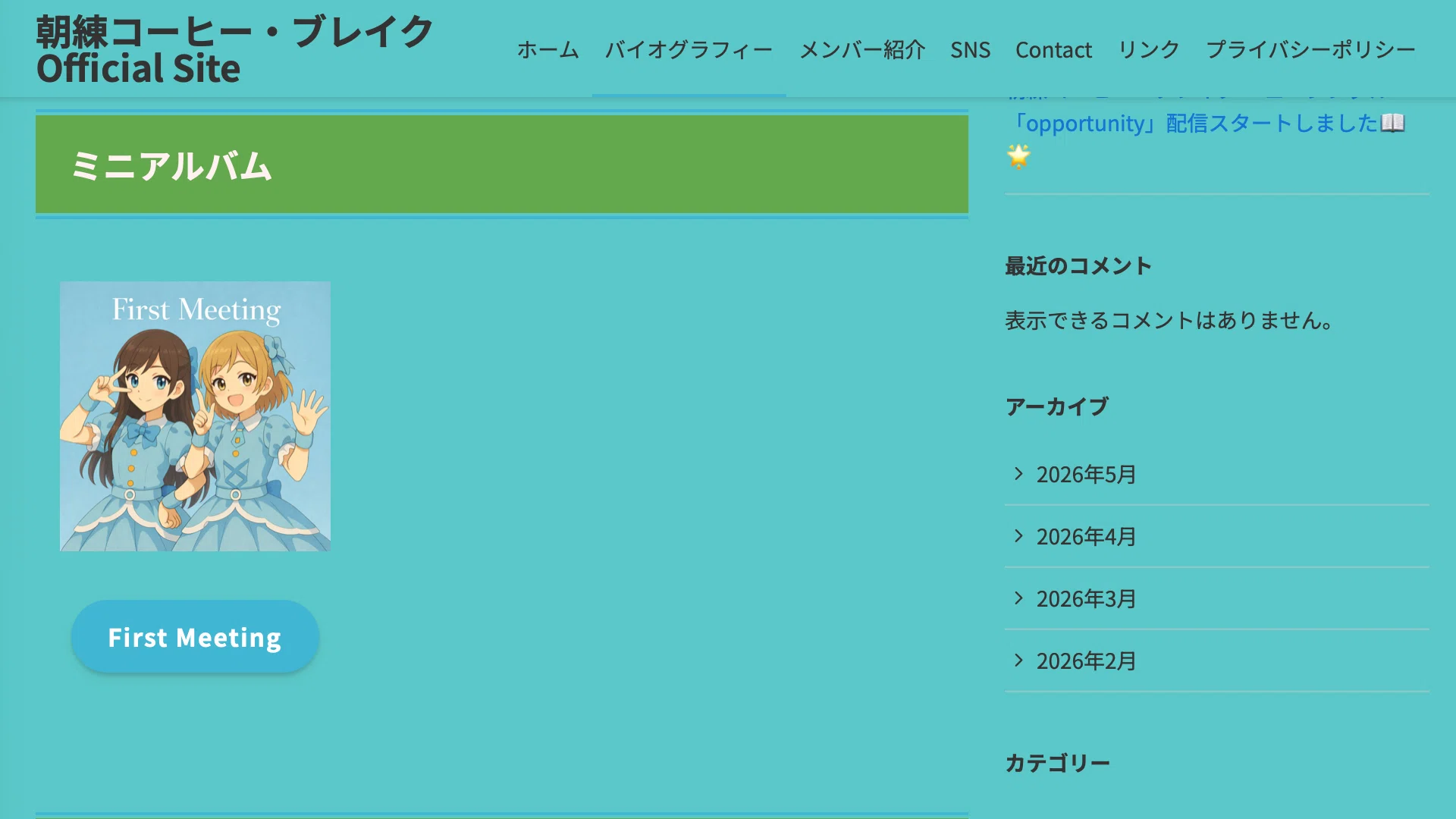Screen dimensions: 1456x819
Task: Click the First Meeting button
Action: coord(195,637)
